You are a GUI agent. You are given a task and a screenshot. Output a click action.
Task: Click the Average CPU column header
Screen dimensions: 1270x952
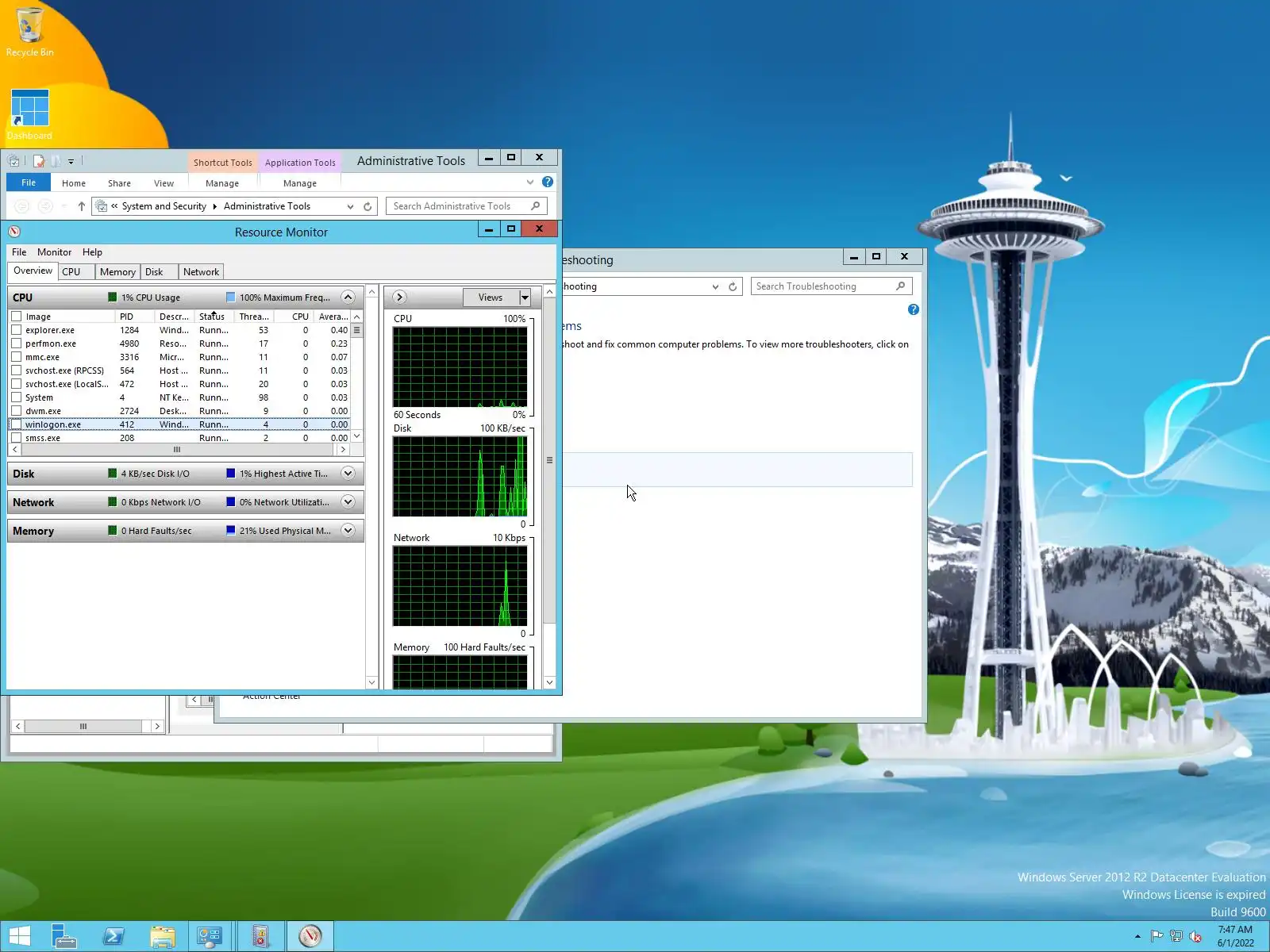[x=333, y=317]
